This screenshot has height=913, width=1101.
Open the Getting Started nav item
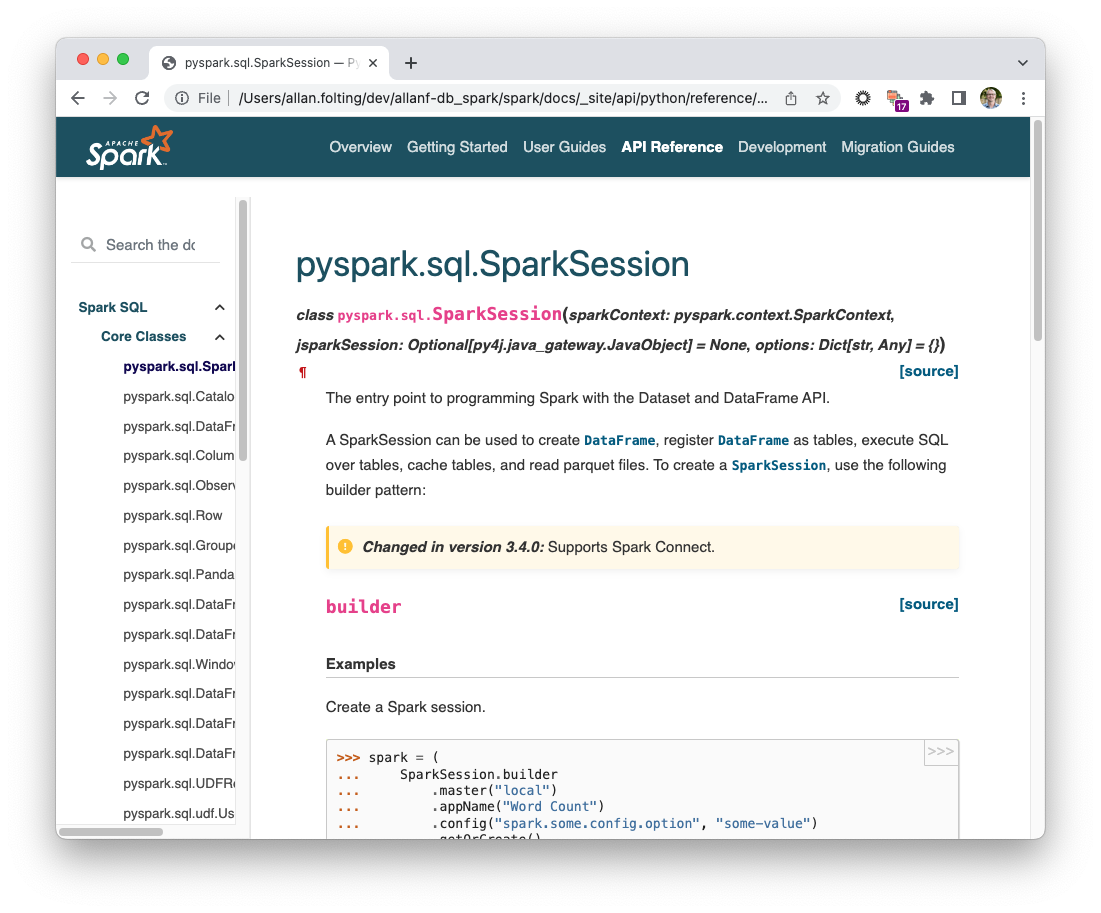457,147
